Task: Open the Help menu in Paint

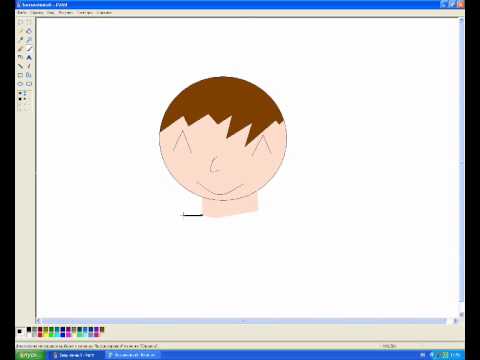Action: (x=104, y=13)
